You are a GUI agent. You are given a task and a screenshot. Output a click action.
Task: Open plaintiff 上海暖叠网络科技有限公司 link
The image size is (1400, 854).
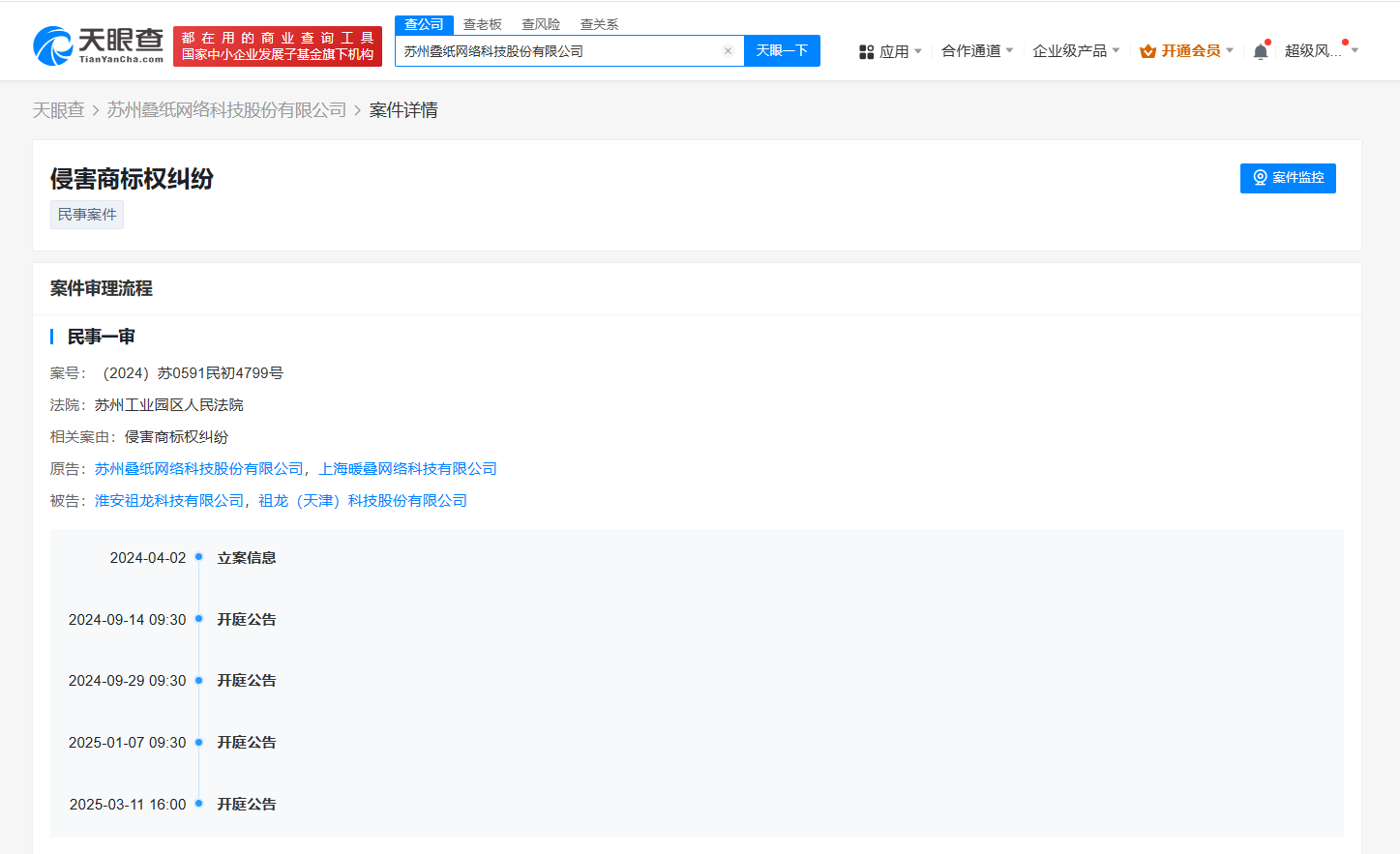[x=408, y=469]
